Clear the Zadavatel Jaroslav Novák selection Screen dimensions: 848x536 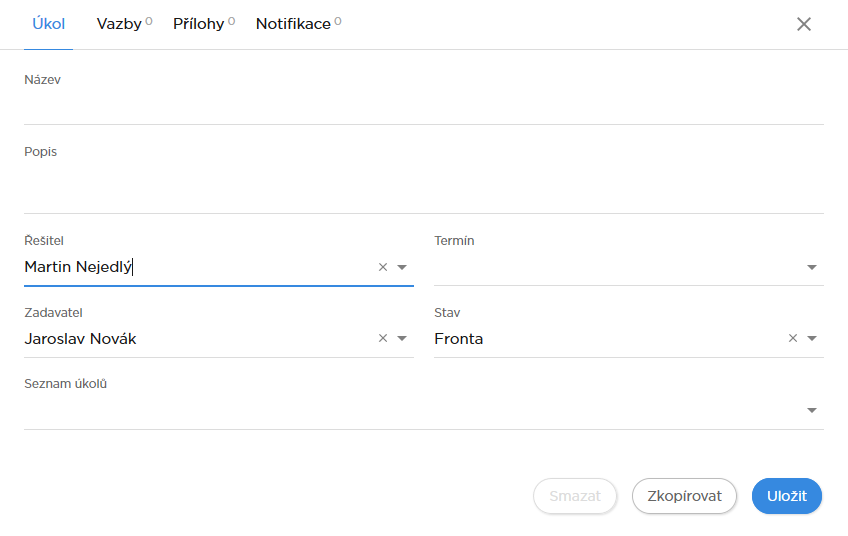(382, 339)
